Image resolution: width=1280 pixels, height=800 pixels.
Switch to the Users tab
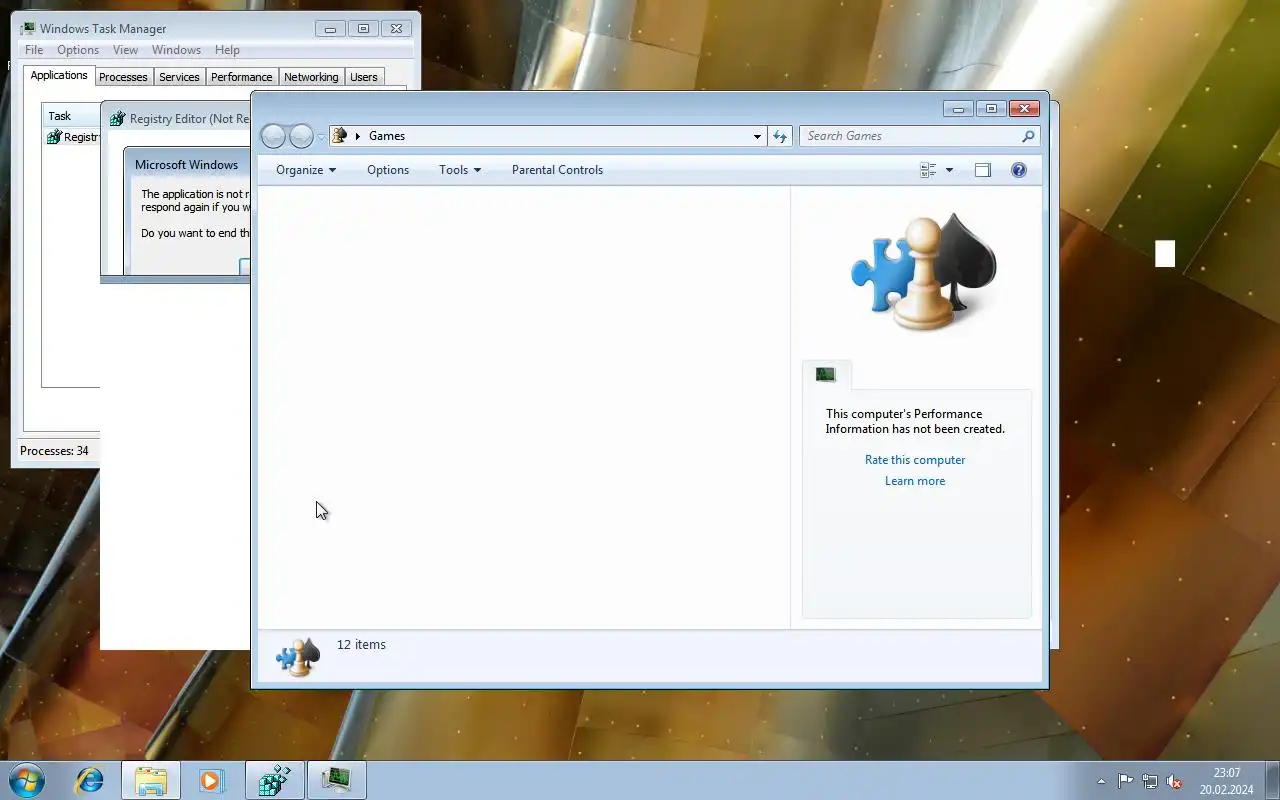coord(364,77)
